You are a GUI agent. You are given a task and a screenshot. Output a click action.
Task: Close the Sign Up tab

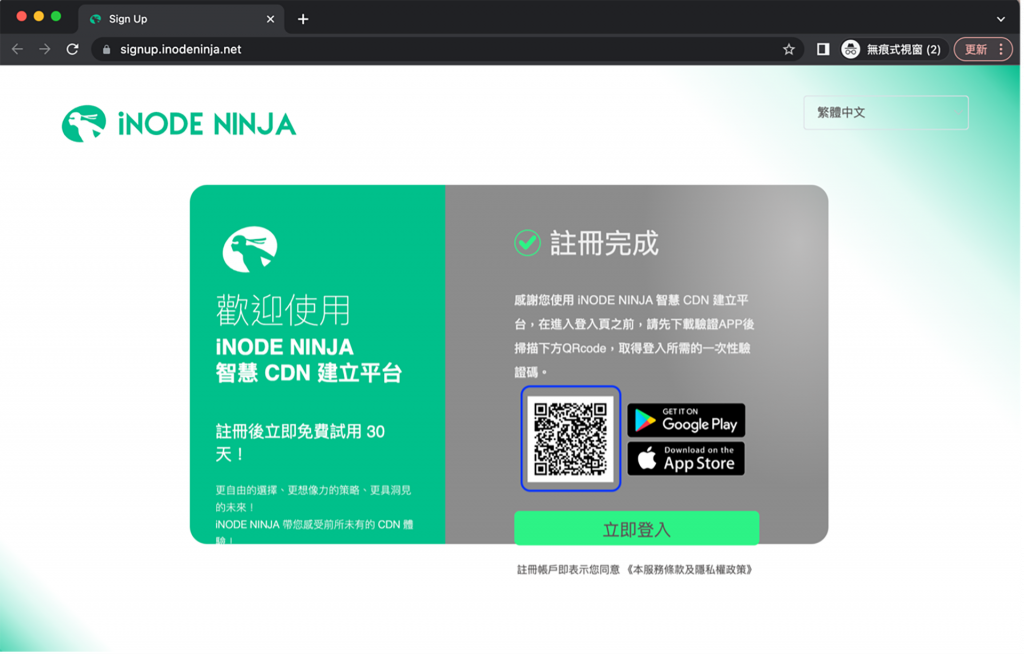(270, 19)
